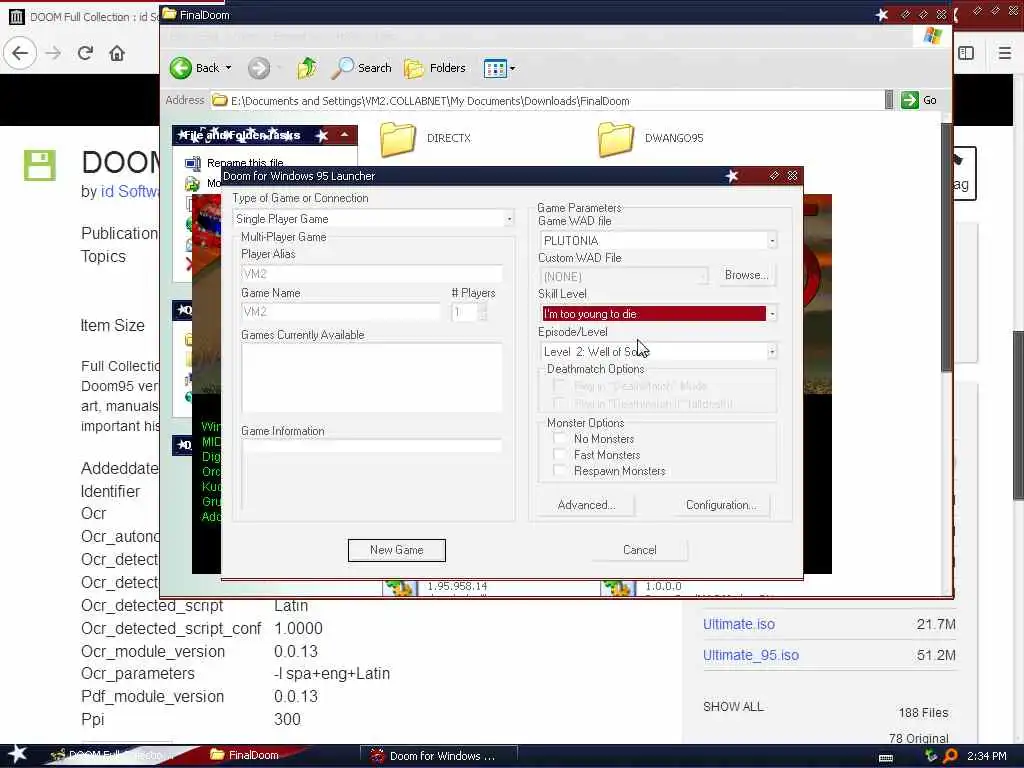The height and width of the screenshot is (768, 1024).
Task: Click the Back arrow icon in FinalDoom explorer
Action: click(181, 68)
